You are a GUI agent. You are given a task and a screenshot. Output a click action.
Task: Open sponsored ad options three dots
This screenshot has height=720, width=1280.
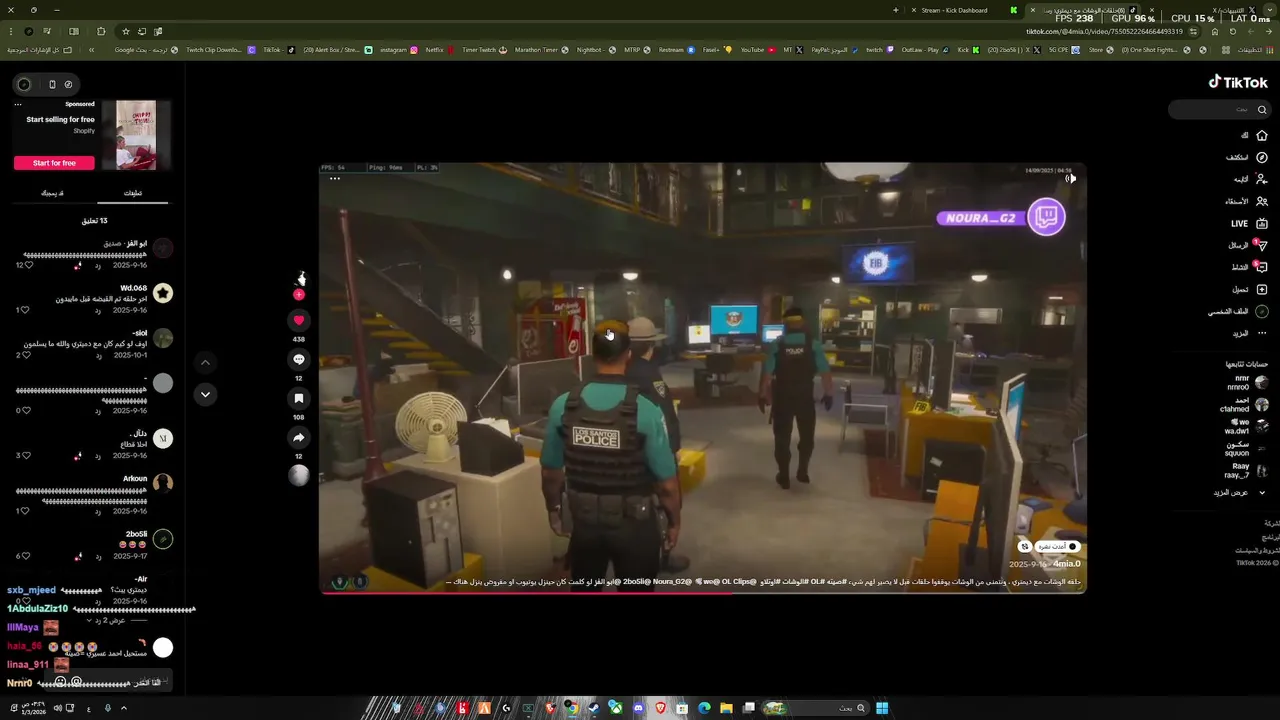[18, 104]
